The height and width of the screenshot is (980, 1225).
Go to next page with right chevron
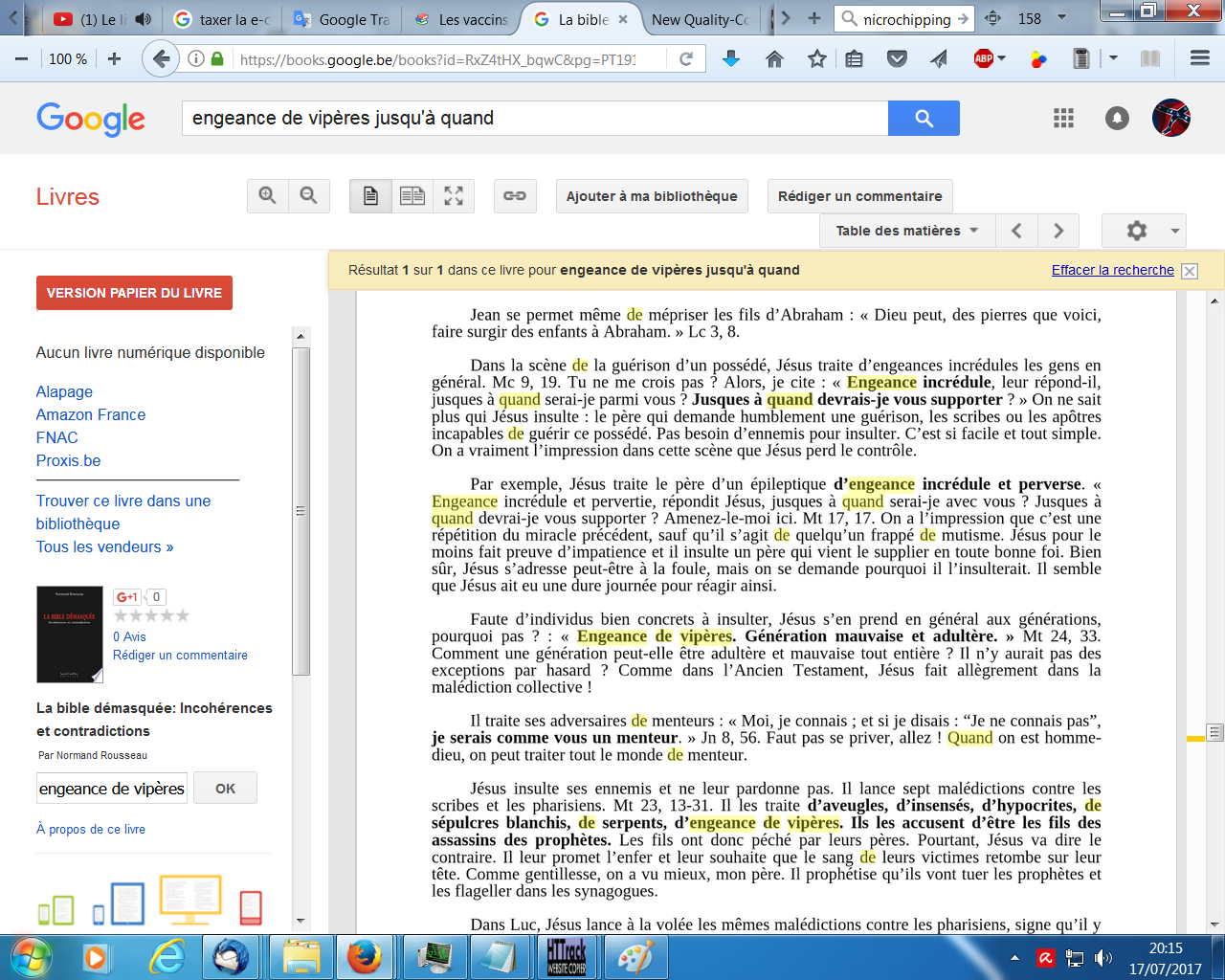point(1058,231)
